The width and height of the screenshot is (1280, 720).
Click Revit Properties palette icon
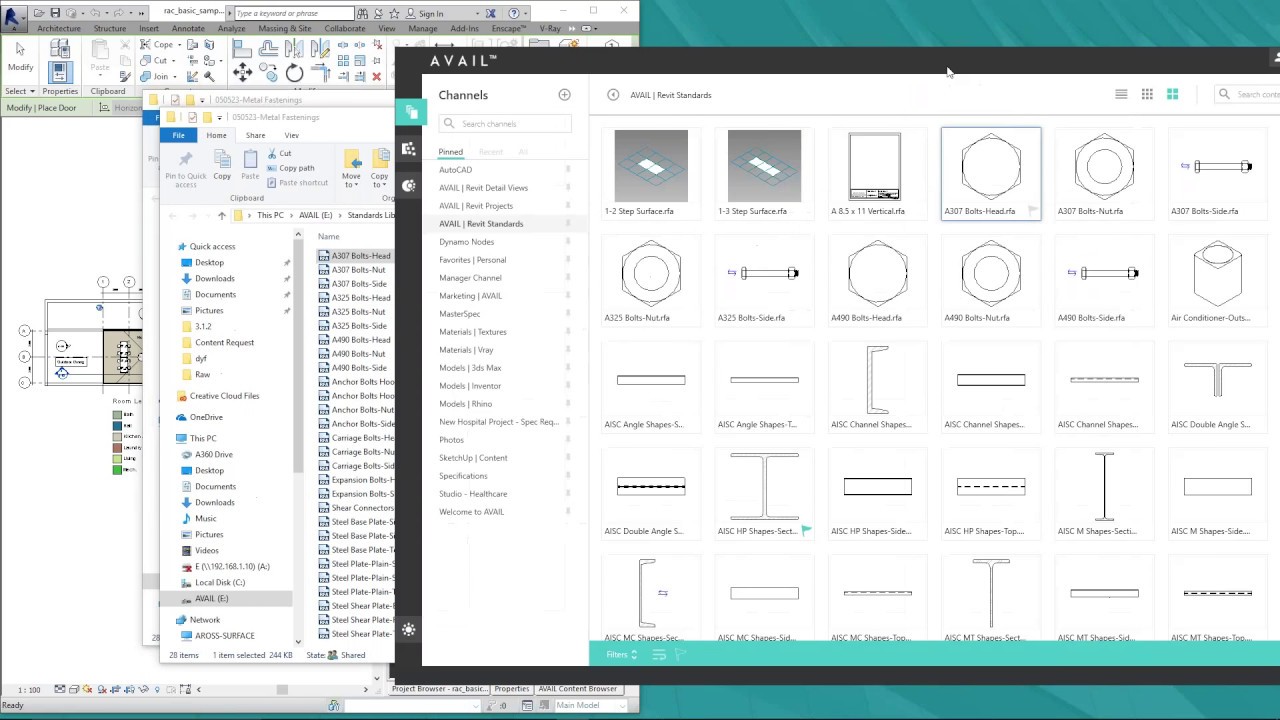point(59,71)
